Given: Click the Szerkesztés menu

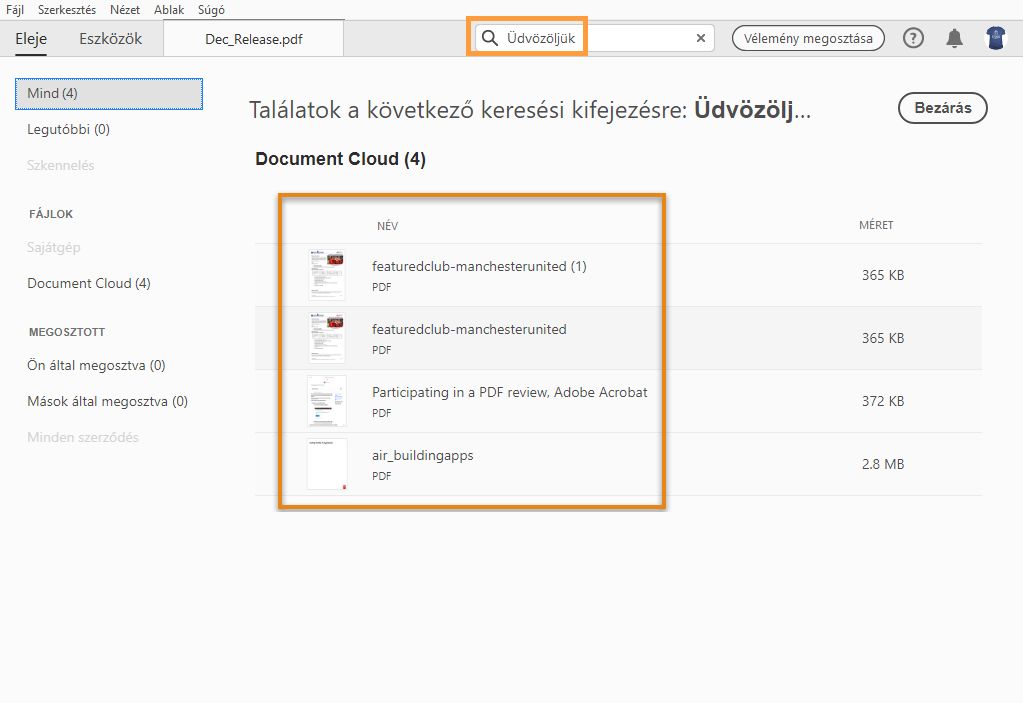Looking at the screenshot, I should [x=66, y=9].
